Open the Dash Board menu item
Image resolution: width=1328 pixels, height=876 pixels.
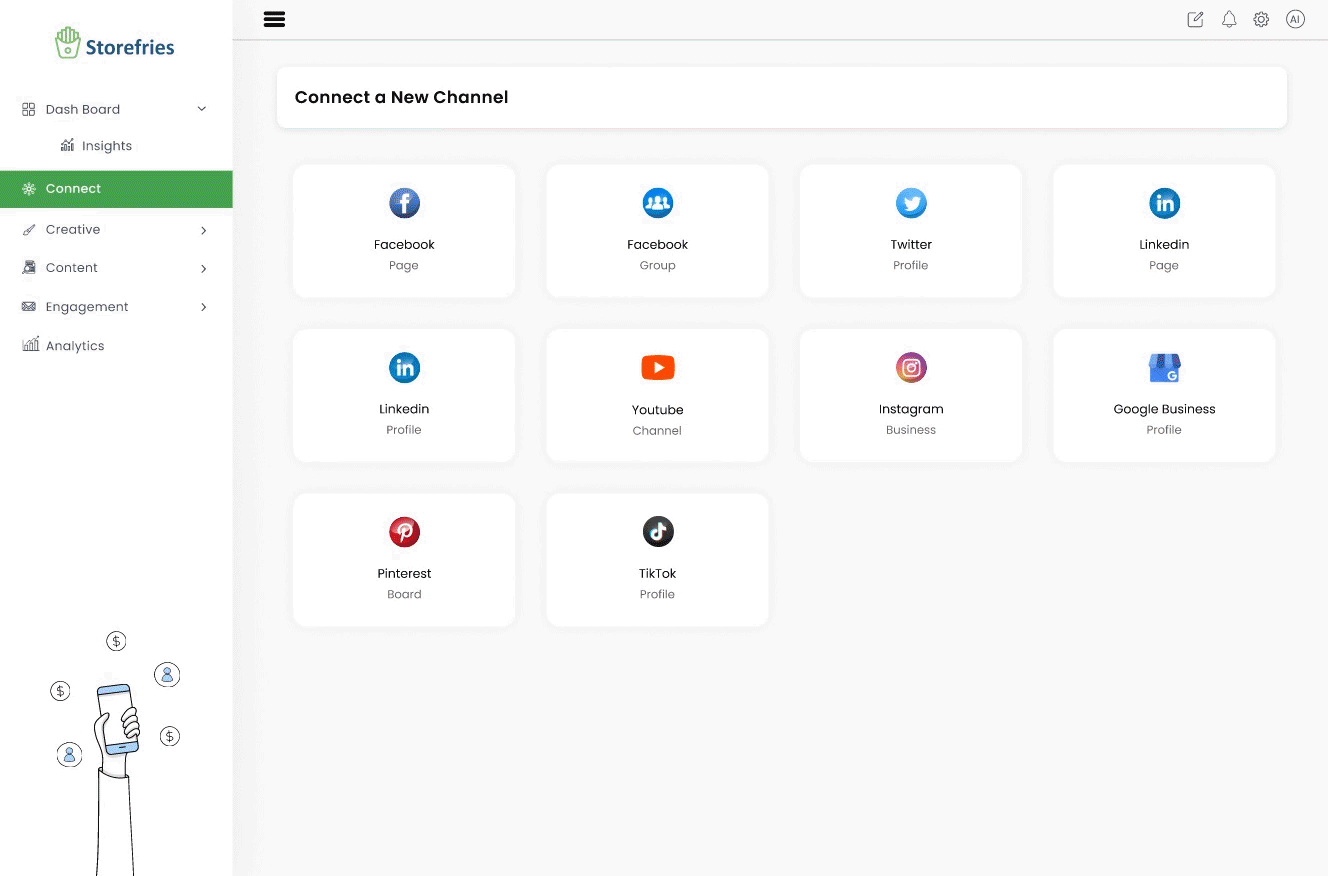click(x=116, y=109)
